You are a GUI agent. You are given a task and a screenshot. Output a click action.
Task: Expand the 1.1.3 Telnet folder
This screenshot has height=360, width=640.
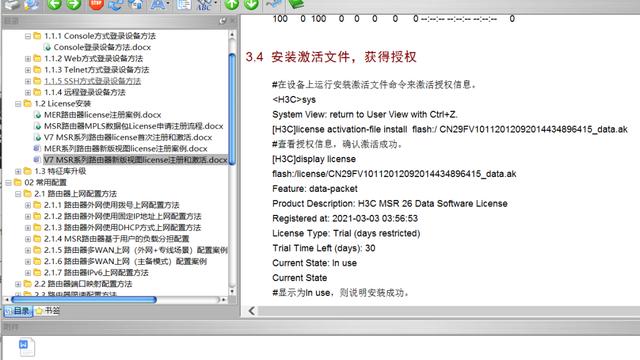click(28, 70)
